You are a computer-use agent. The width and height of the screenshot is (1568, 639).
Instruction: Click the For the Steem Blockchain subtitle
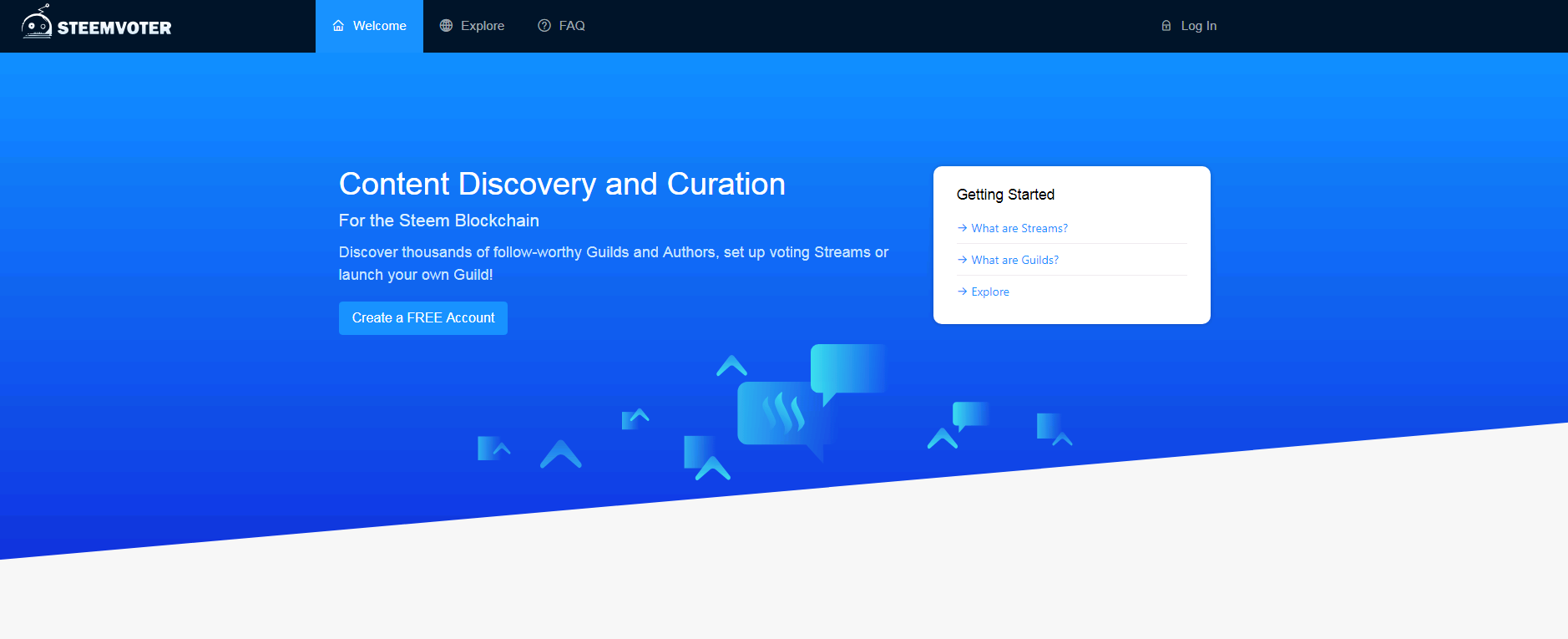tap(439, 221)
